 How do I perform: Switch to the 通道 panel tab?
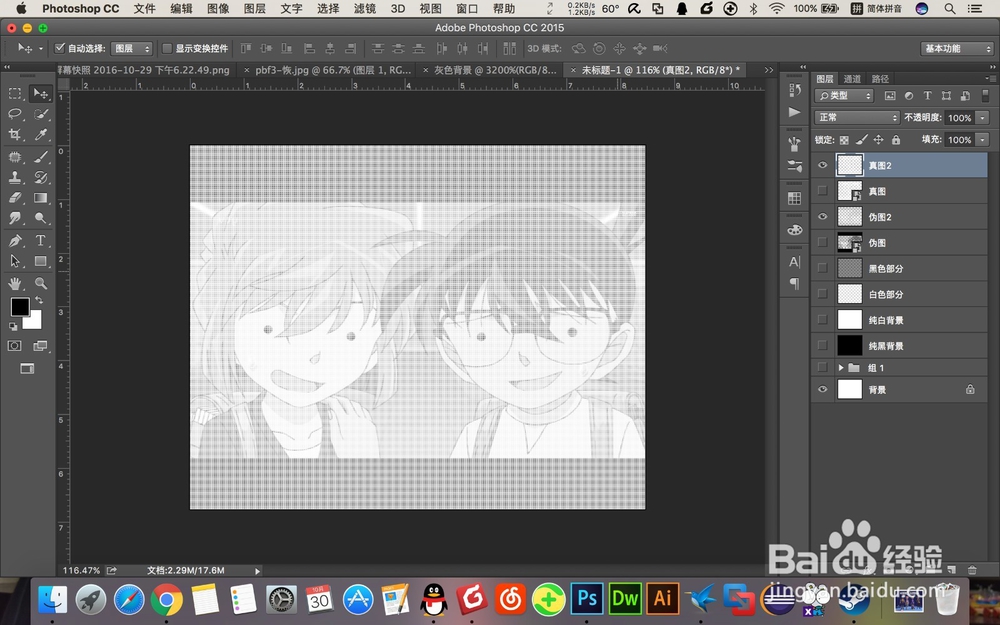852,78
